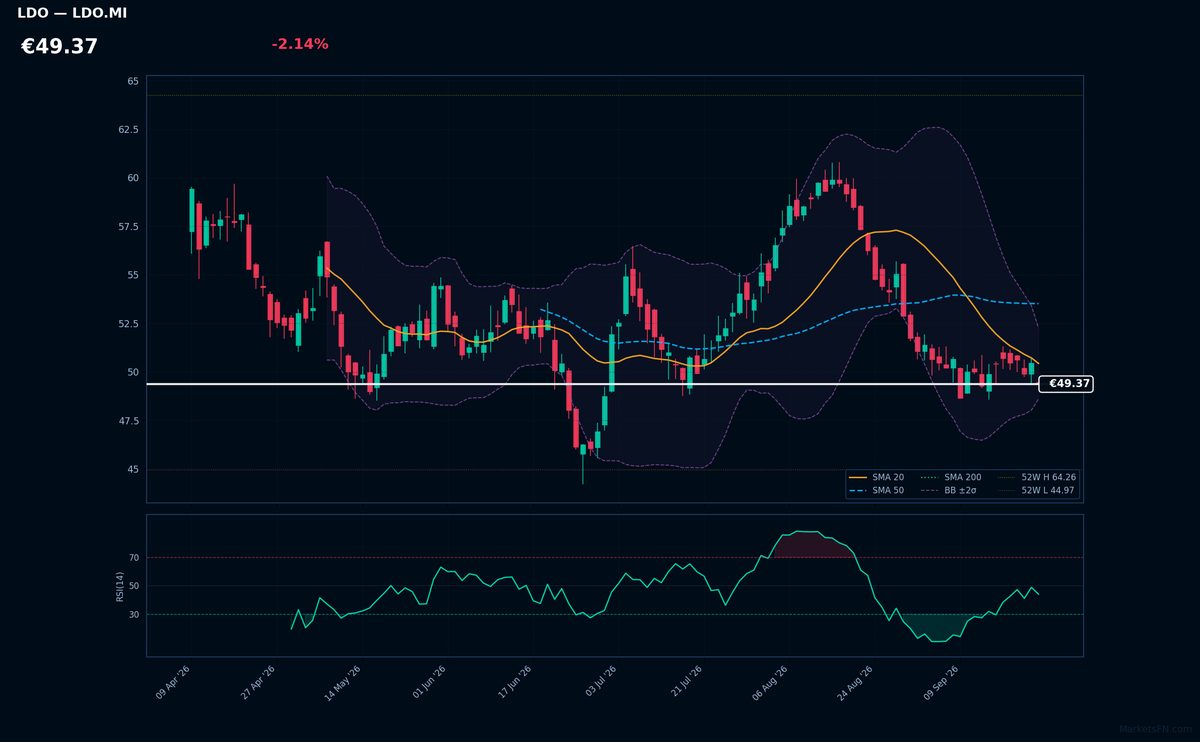Click the 21 Jul '26 date label
The height and width of the screenshot is (742, 1200).
[685, 683]
